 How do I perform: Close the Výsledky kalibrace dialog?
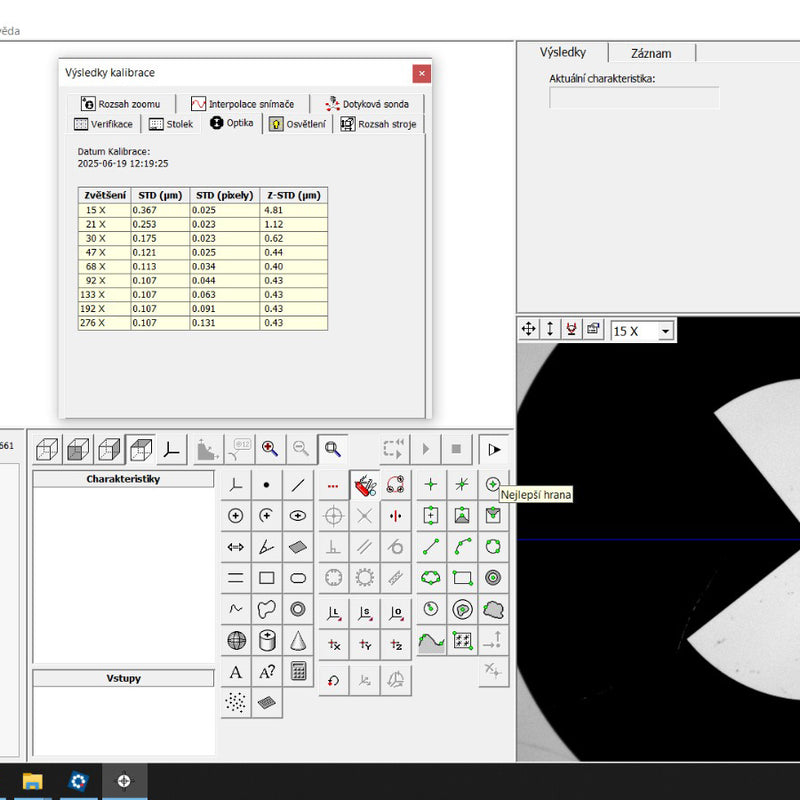point(421,73)
